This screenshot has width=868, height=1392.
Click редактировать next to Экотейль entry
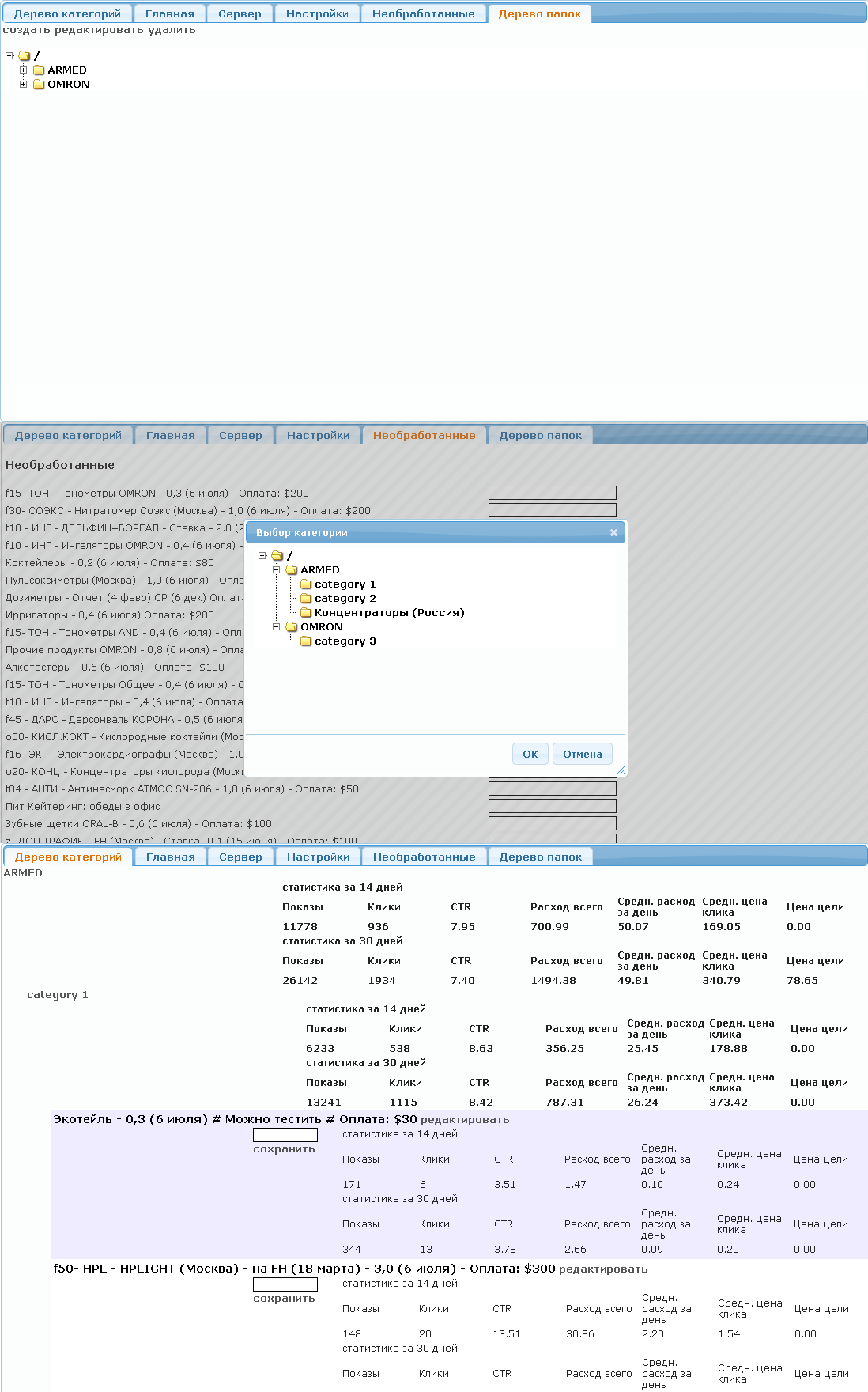coord(465,1120)
